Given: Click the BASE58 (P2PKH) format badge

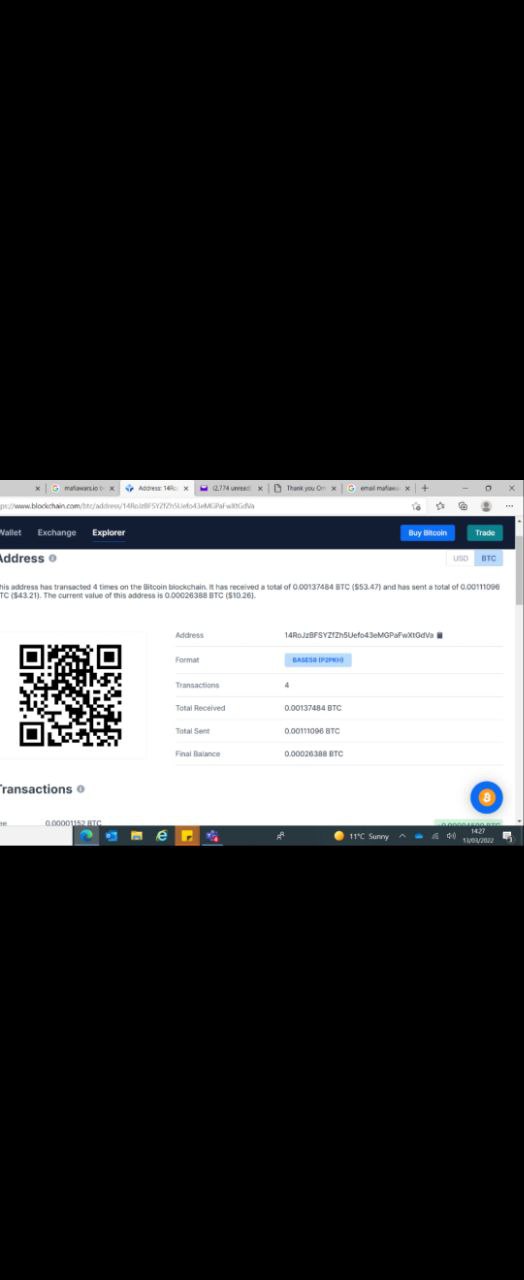Looking at the screenshot, I should click(x=318, y=660).
